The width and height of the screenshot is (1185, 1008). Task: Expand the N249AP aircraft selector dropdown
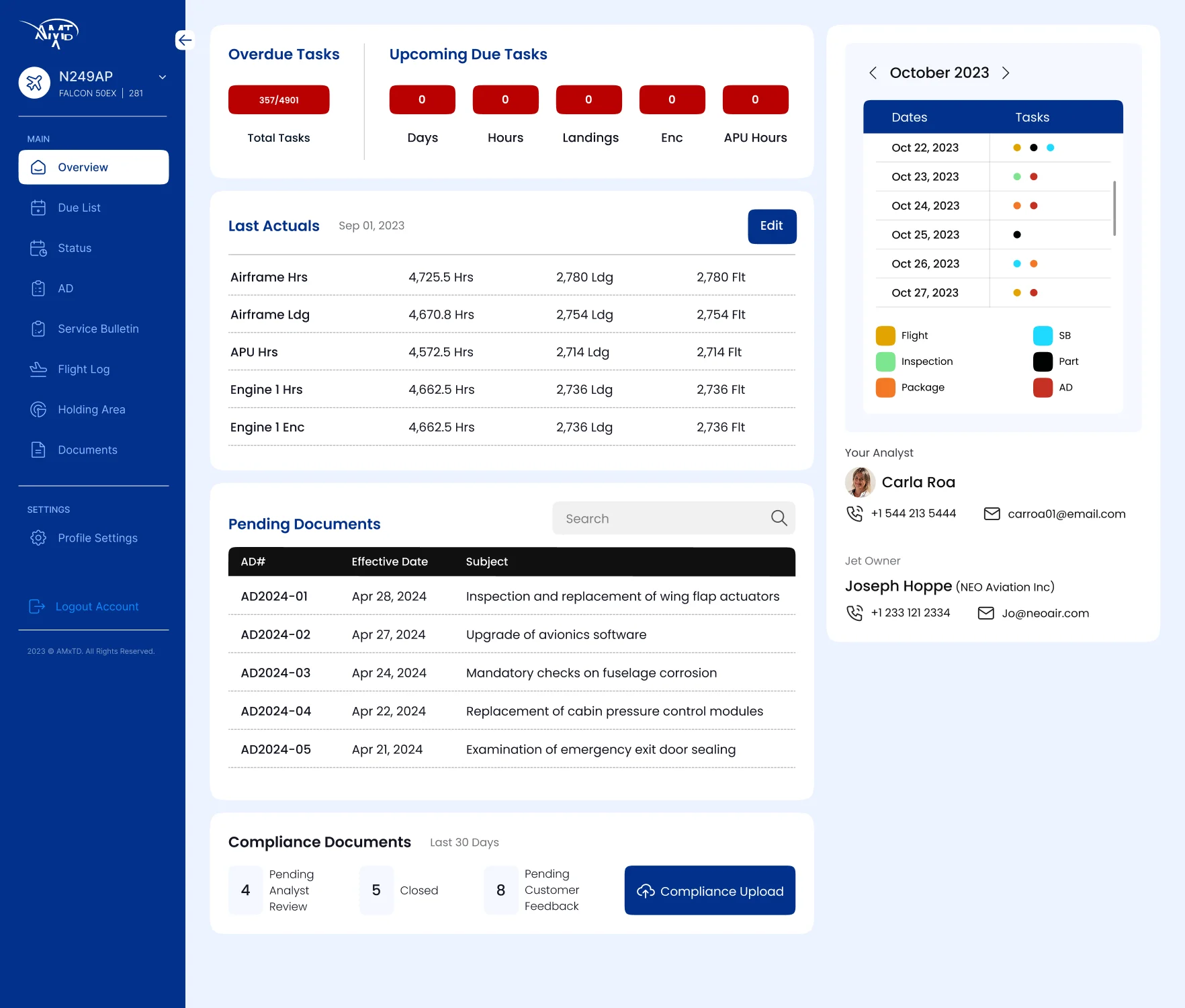162,77
